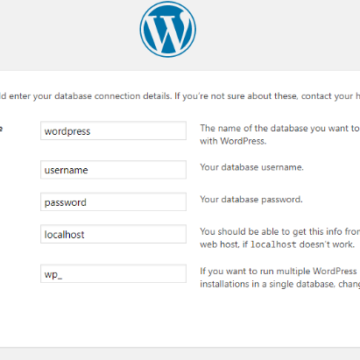Click the monospace 'localhost' word in the hint
The image size is (360, 360).
[x=273, y=244]
